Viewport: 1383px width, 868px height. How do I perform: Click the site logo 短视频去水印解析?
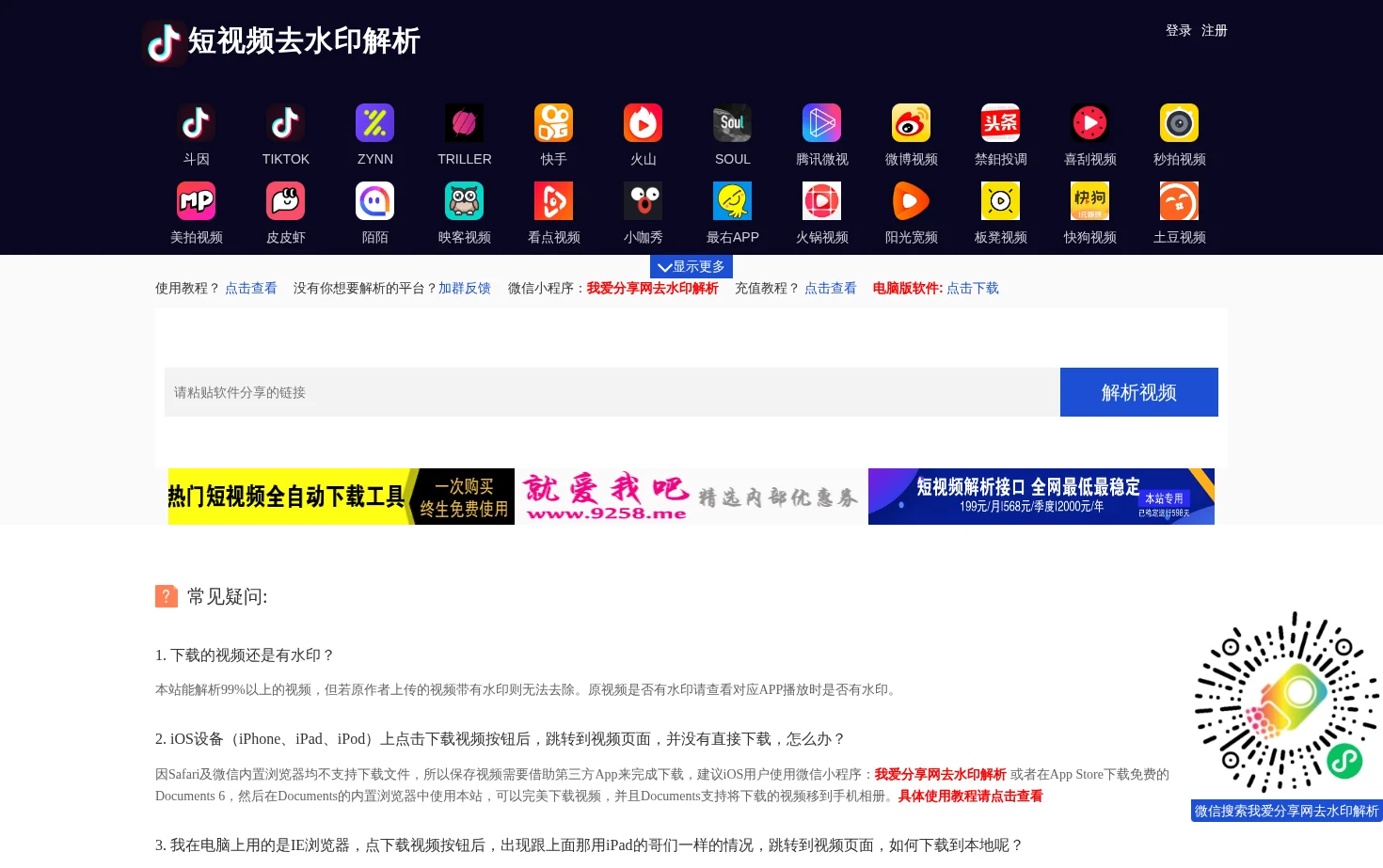pos(281,42)
